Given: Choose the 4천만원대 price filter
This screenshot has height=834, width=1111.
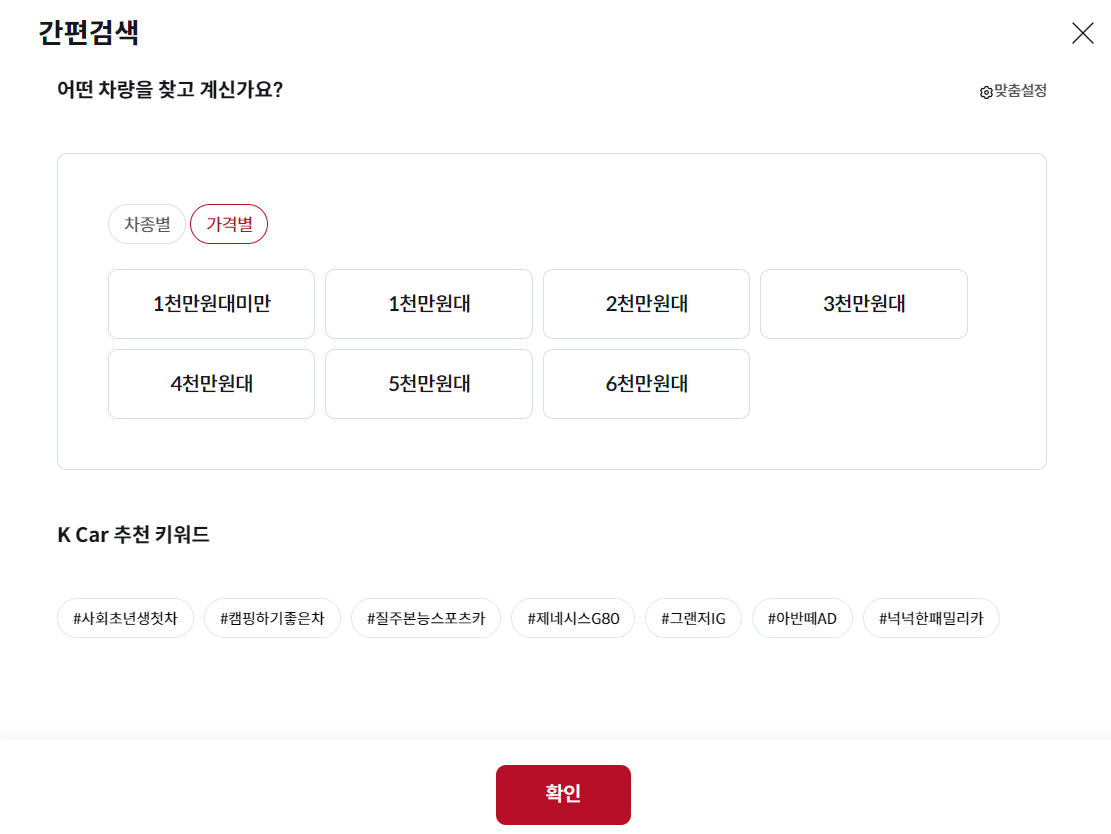Looking at the screenshot, I should 211,384.
